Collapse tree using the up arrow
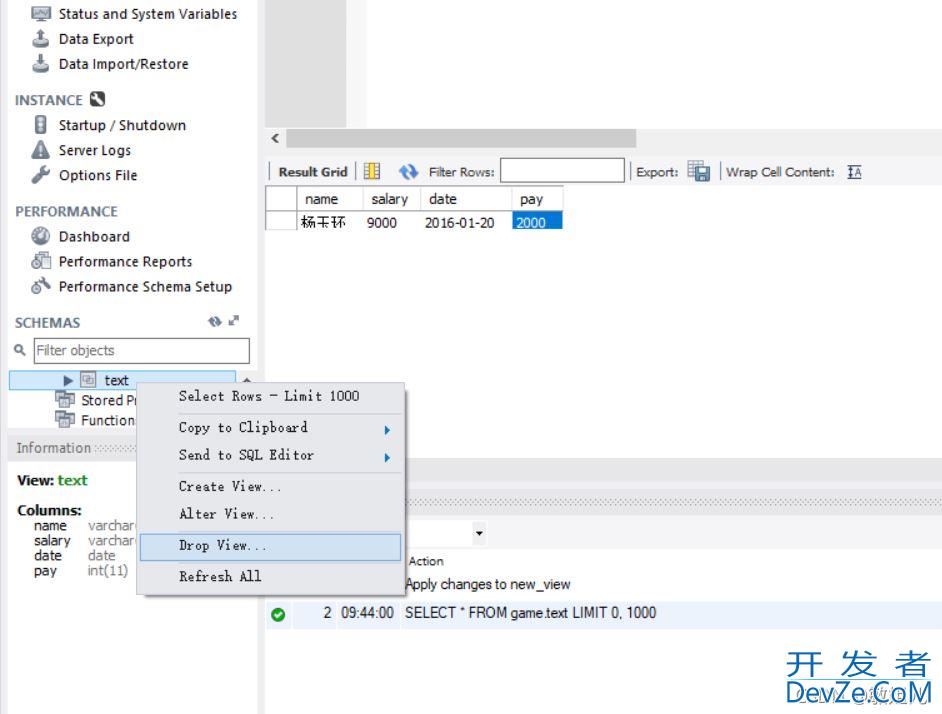 pyautogui.click(x=246, y=380)
